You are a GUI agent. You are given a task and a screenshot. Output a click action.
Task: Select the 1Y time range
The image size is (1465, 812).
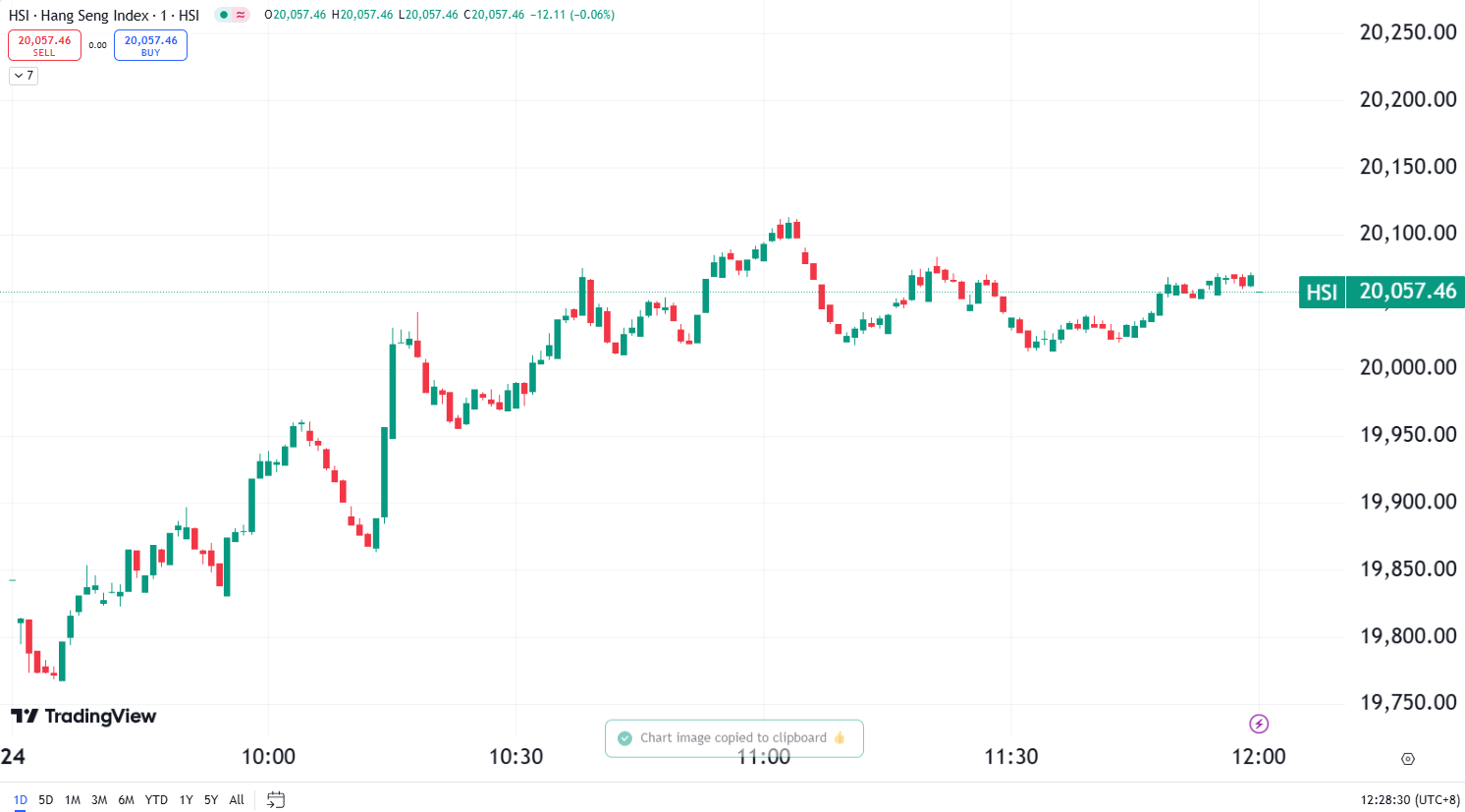tap(186, 799)
